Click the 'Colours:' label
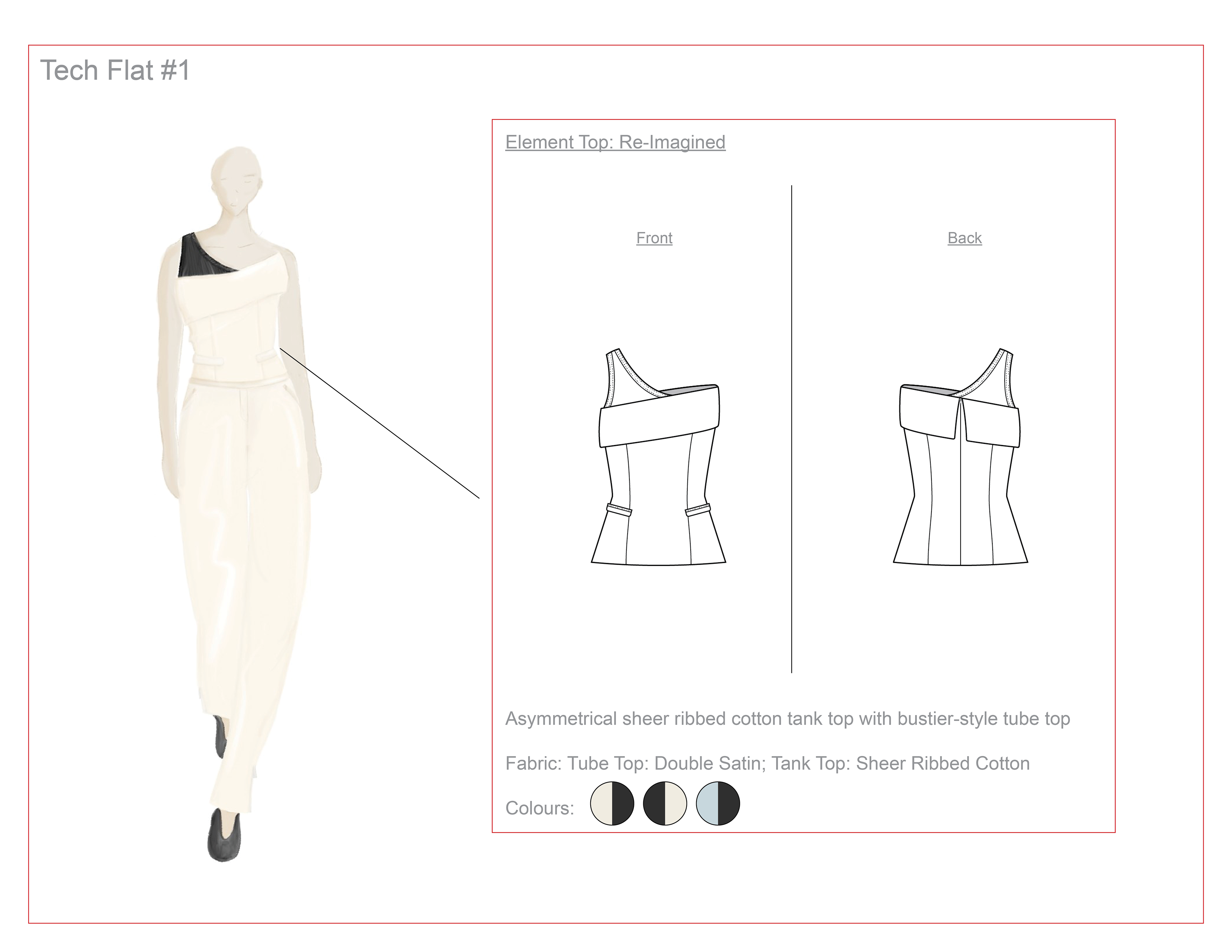This screenshot has height=952, width=1232. (x=539, y=808)
